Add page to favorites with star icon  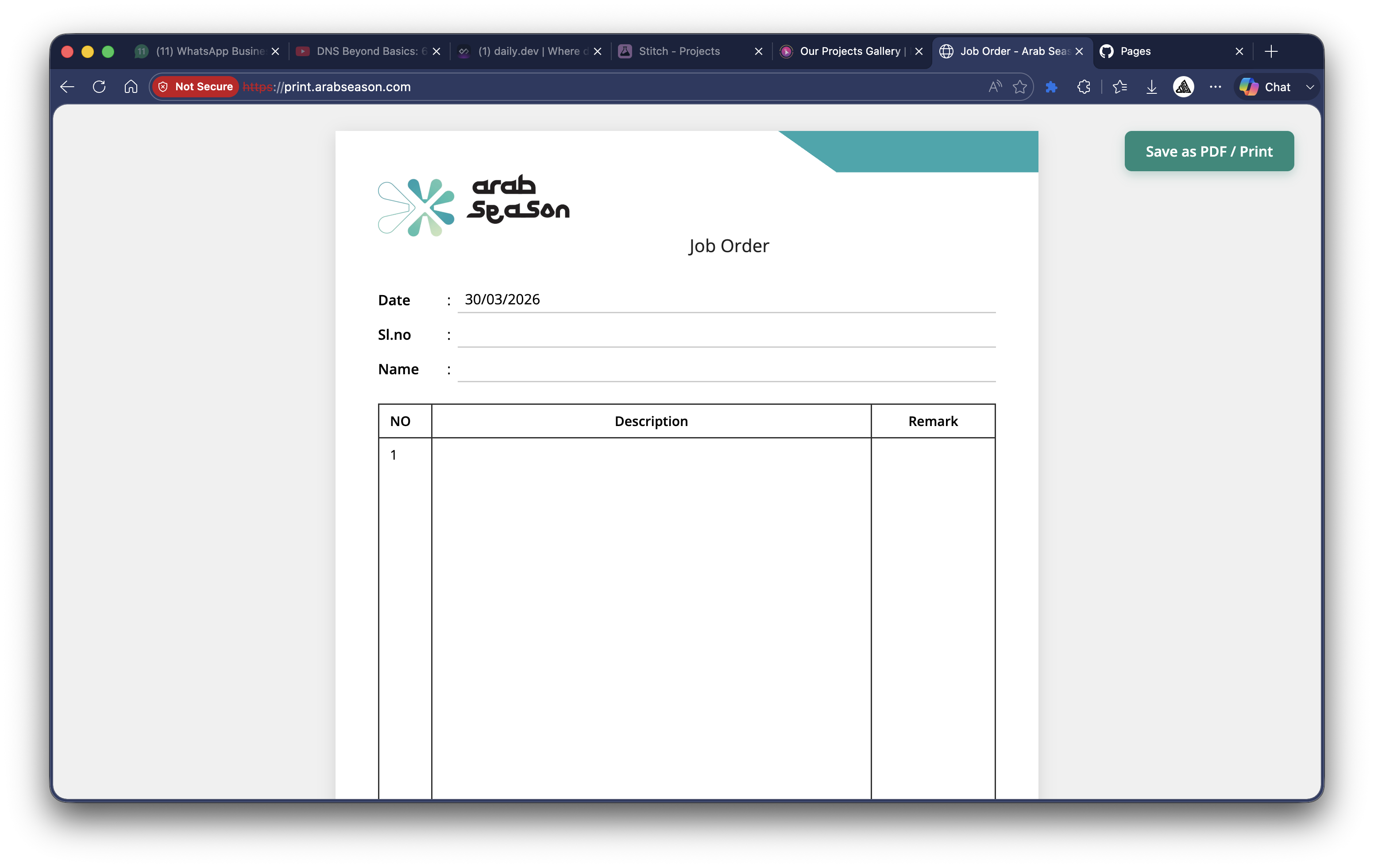1020,87
